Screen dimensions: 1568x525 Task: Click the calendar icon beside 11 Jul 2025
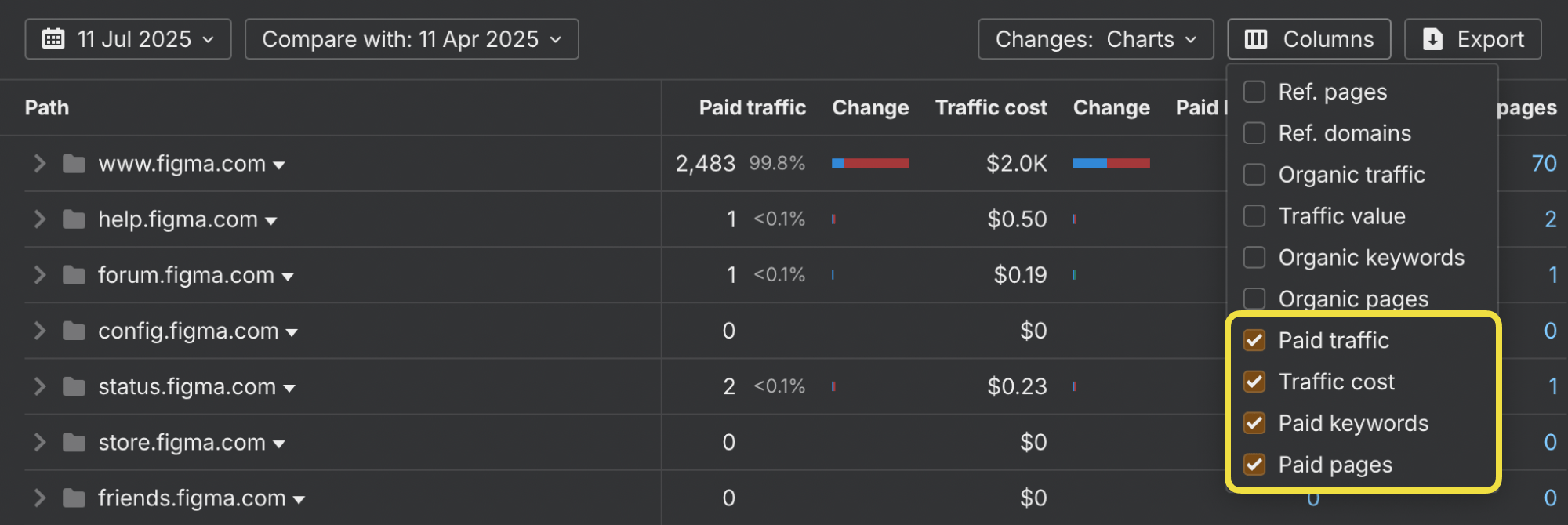click(x=53, y=39)
